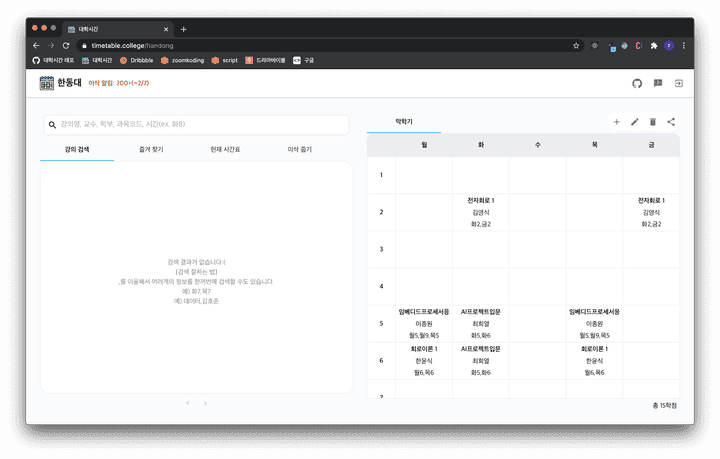Open a new browser tab with the plus button
Screen dimensions: 720x459
pyautogui.click(x=183, y=29)
